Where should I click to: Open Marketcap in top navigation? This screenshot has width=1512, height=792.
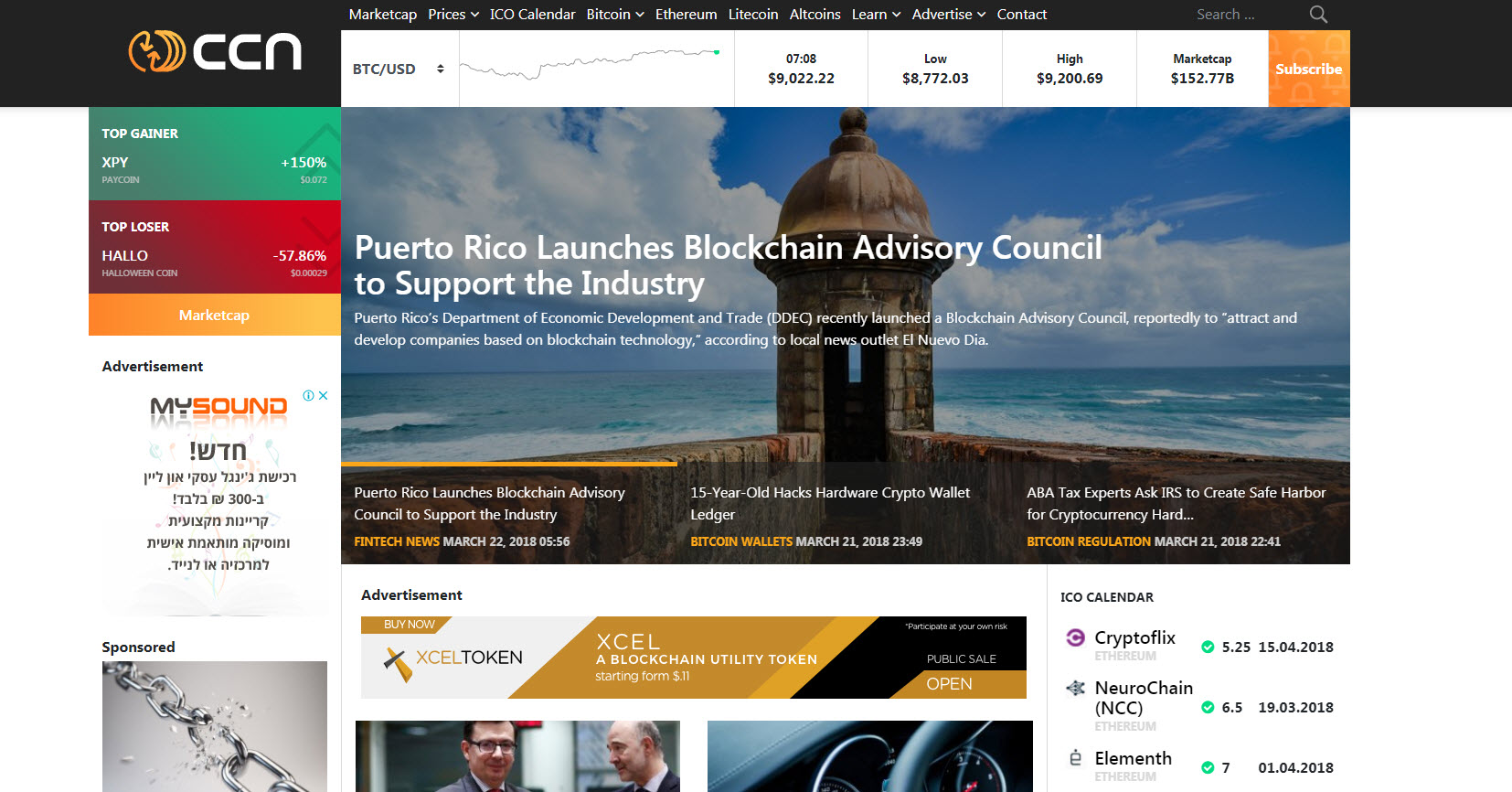pos(382,15)
